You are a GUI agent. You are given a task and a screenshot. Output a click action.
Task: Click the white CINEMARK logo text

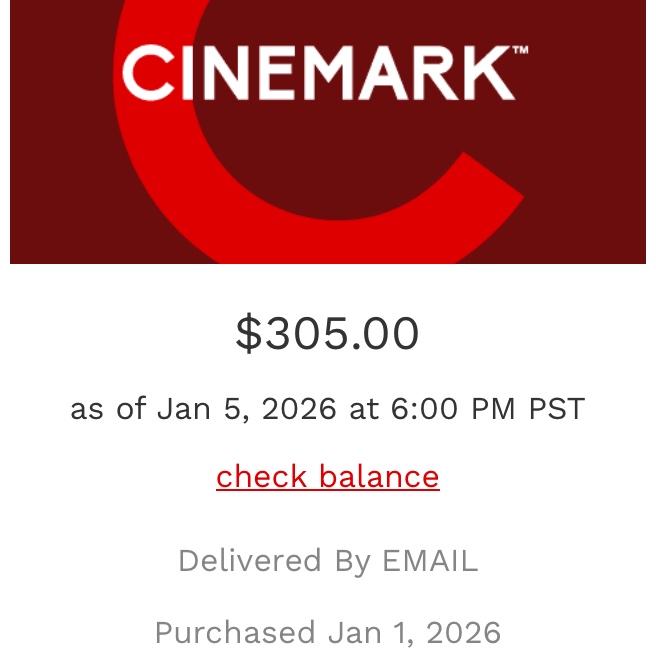coord(318,74)
